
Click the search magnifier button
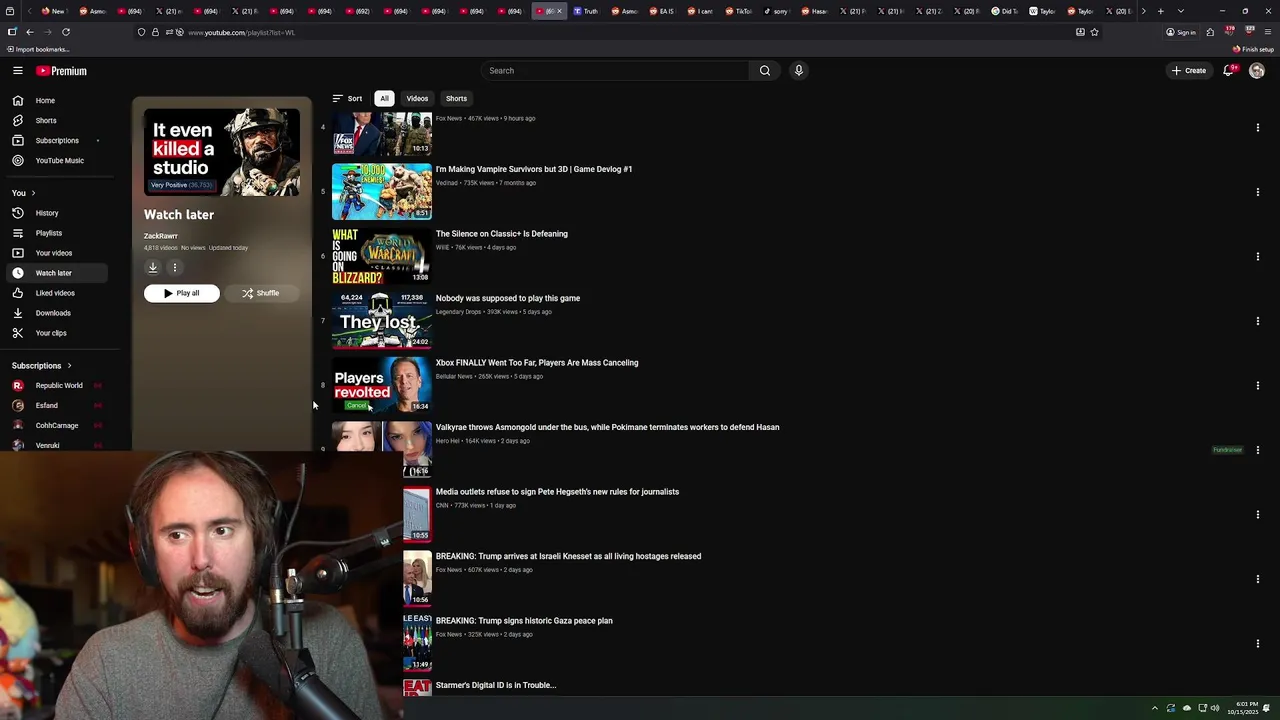(x=765, y=70)
